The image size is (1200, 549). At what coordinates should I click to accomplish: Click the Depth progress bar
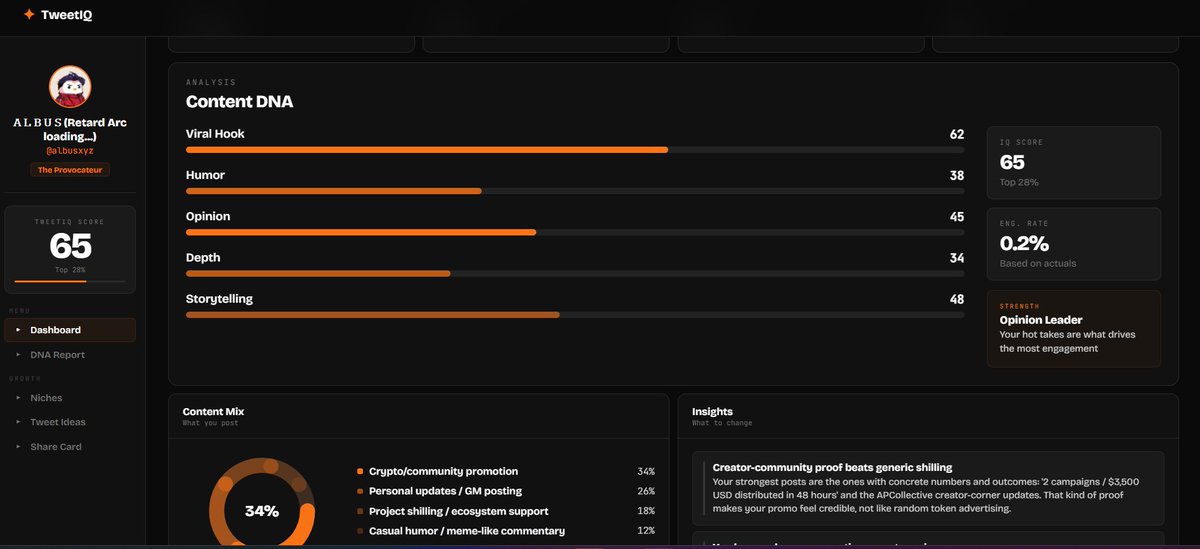(x=575, y=273)
